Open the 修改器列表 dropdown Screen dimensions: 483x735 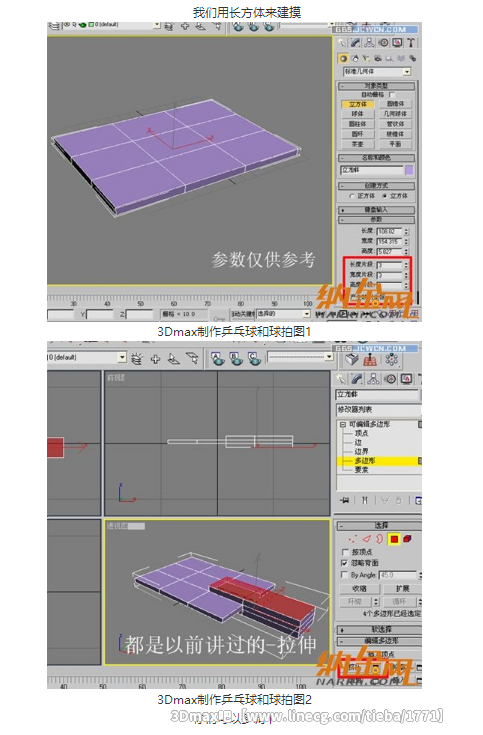pos(379,410)
